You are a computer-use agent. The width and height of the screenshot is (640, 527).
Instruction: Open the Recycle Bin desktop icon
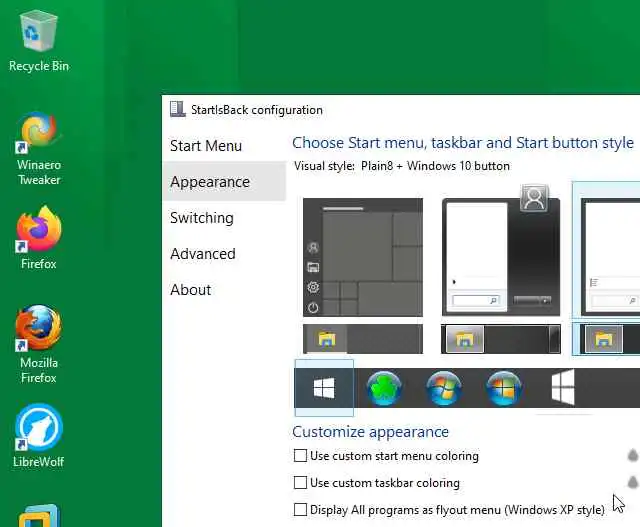[x=39, y=42]
